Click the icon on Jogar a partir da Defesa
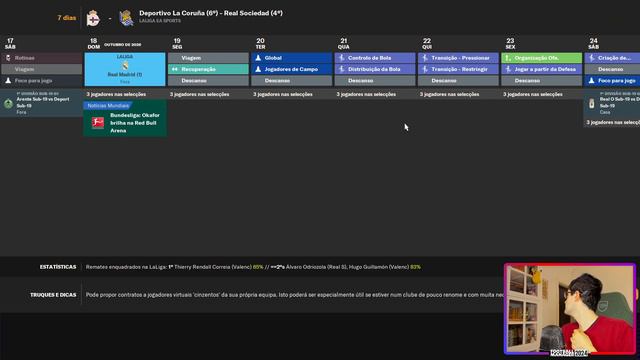The height and width of the screenshot is (360, 640). click(x=508, y=69)
